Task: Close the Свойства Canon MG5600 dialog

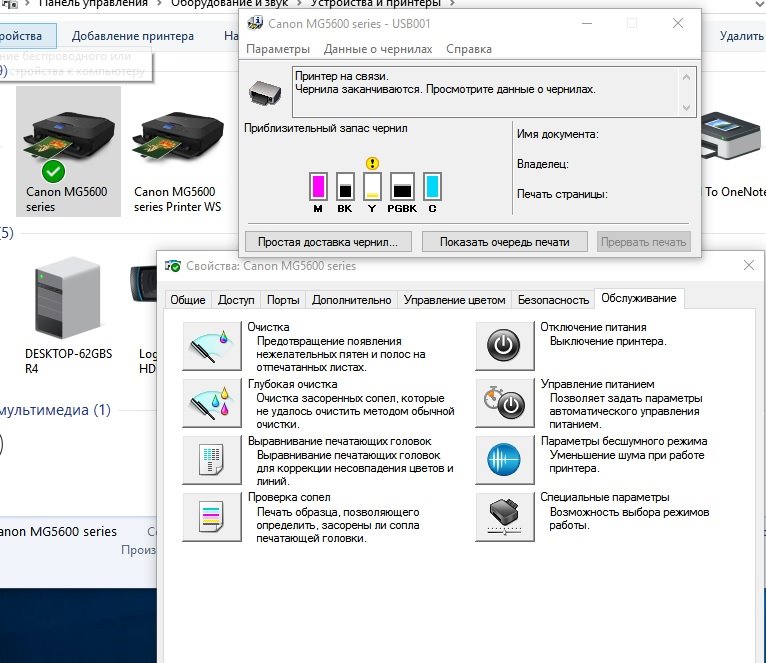Action: pos(749,265)
